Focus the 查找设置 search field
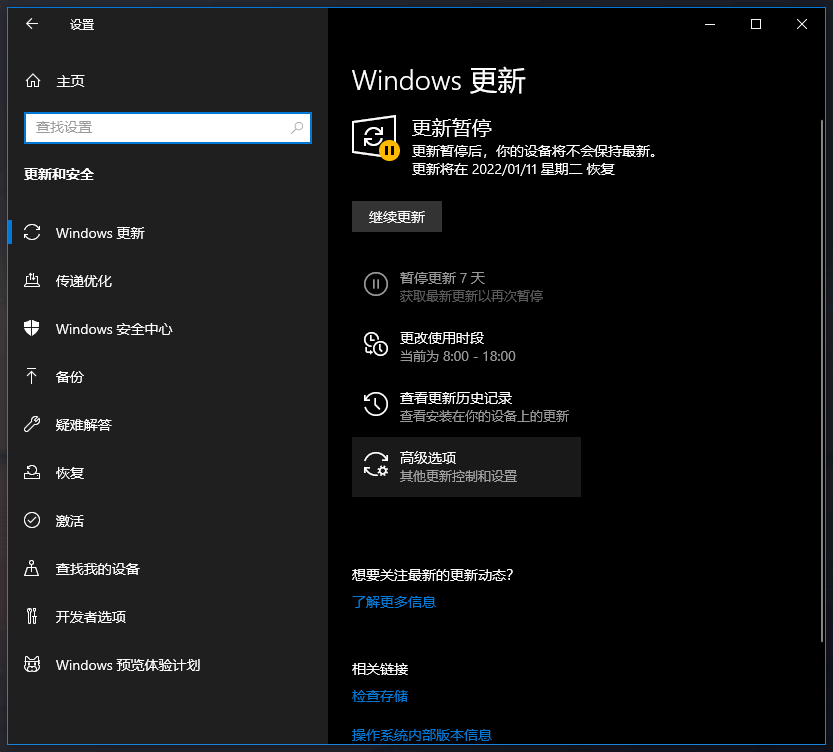Viewport: 833px width, 752px height. point(168,127)
